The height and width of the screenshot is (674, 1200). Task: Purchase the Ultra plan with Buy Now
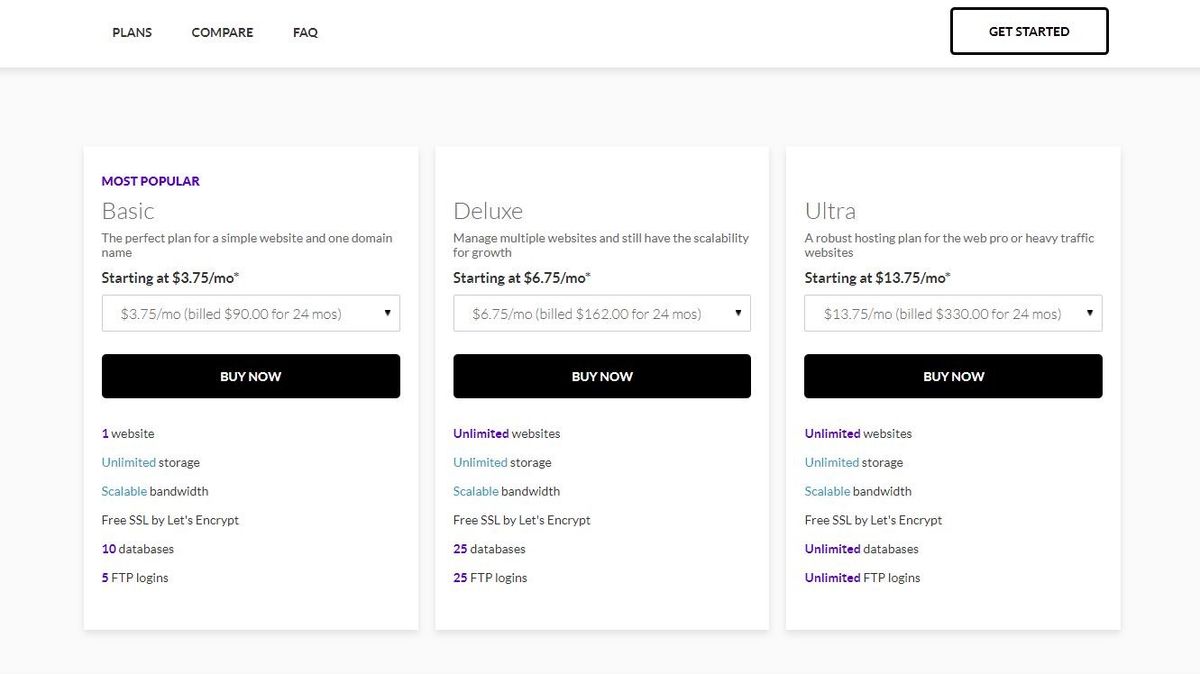pyautogui.click(x=953, y=376)
